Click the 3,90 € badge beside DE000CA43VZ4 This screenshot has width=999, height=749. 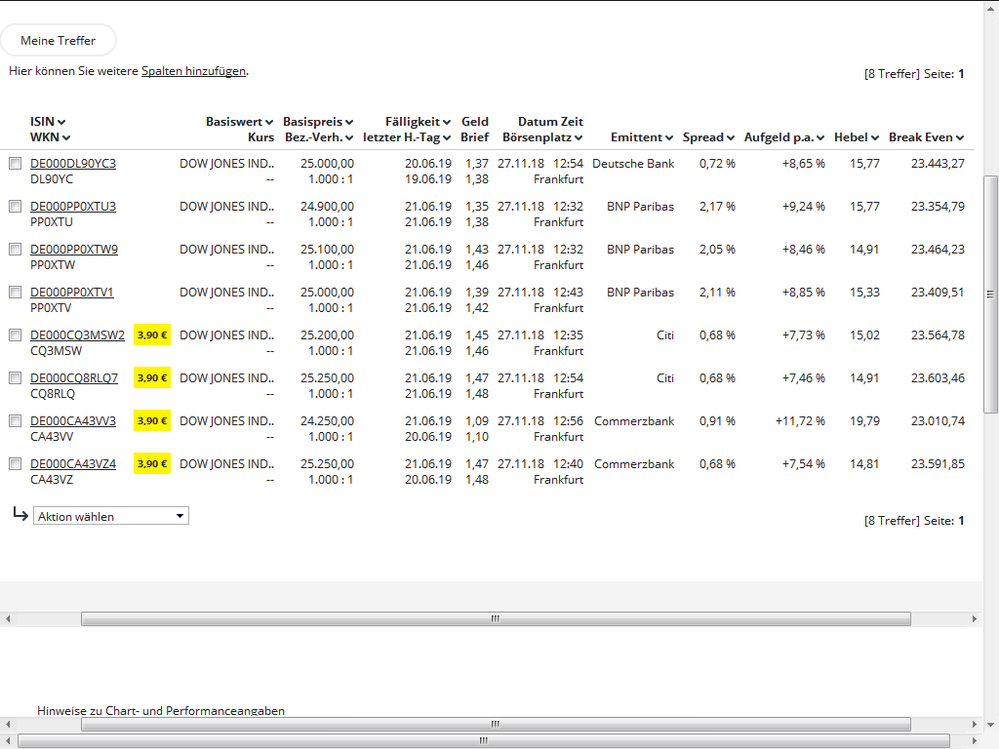coord(153,464)
